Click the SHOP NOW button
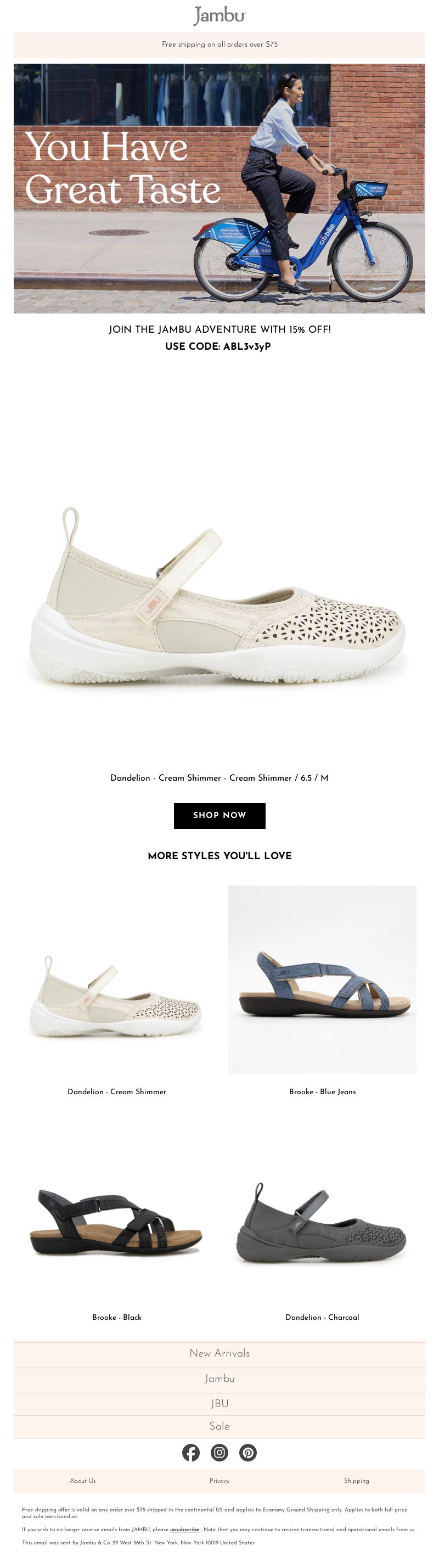The height and width of the screenshot is (1568, 439). 219,816
